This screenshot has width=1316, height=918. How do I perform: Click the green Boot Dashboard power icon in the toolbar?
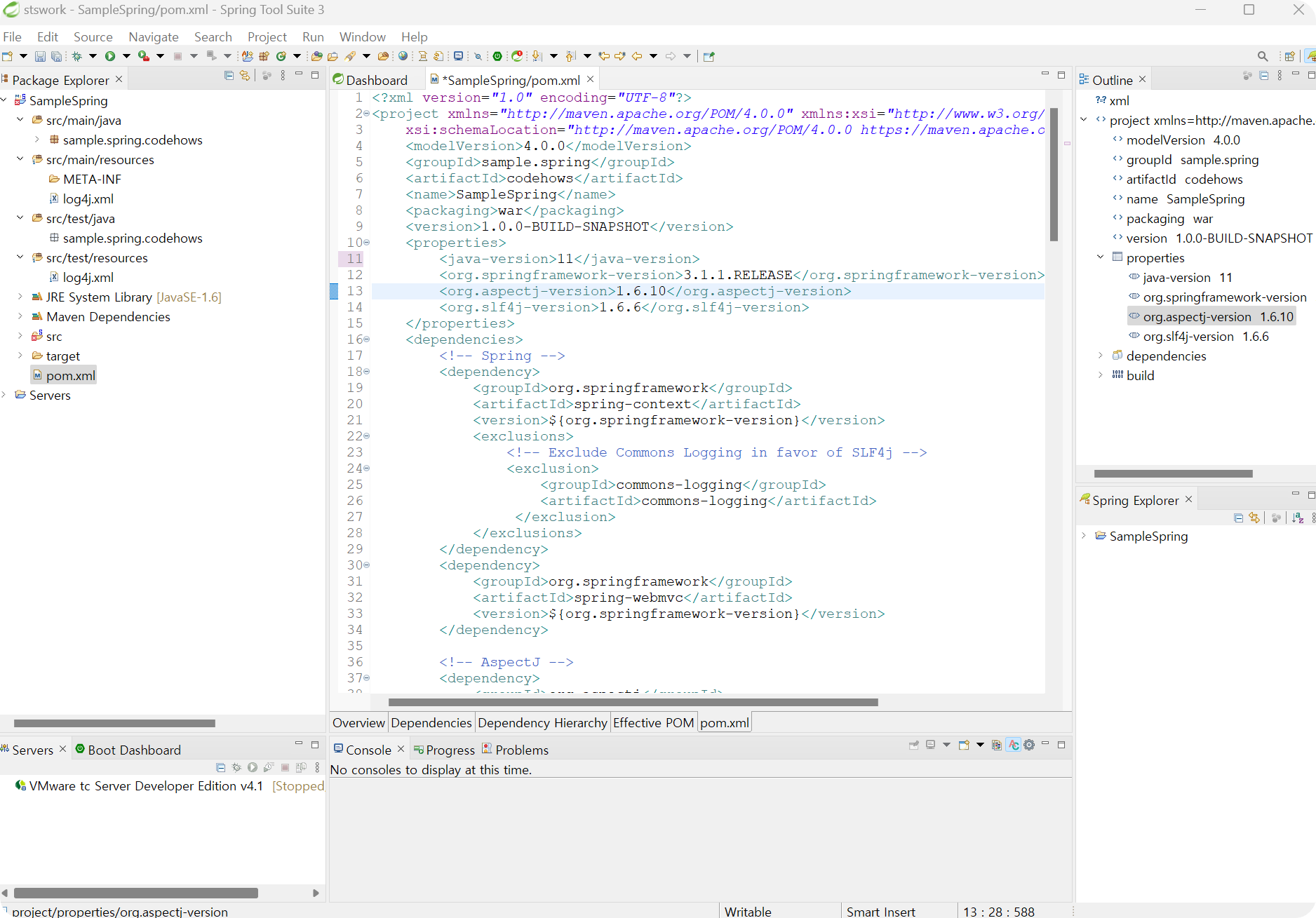[497, 57]
